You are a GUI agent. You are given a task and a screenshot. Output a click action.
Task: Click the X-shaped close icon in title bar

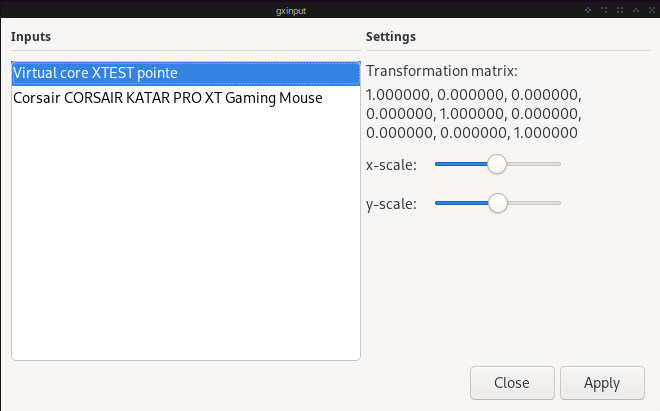point(652,10)
